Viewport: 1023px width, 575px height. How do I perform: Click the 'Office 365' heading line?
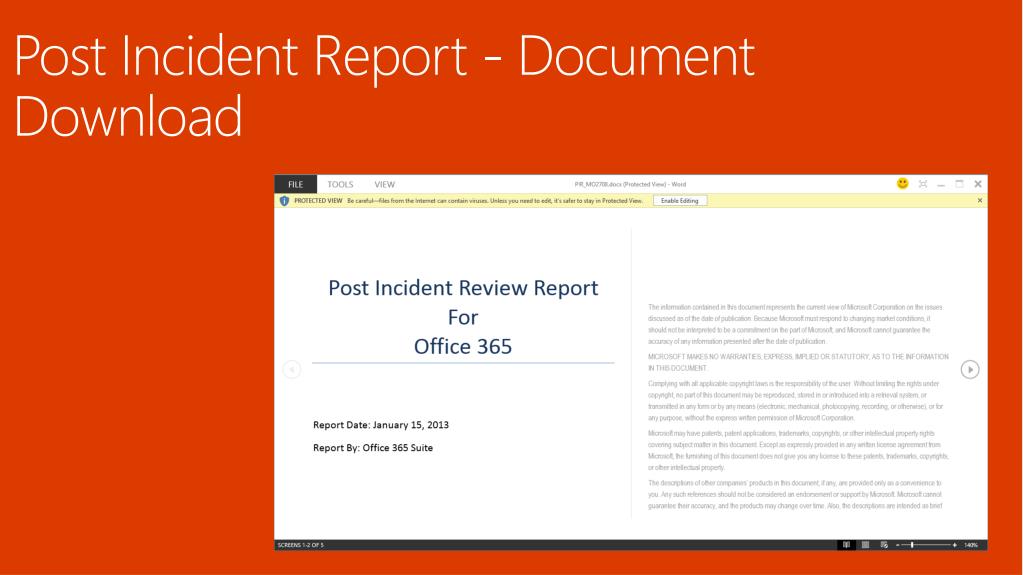[463, 346]
